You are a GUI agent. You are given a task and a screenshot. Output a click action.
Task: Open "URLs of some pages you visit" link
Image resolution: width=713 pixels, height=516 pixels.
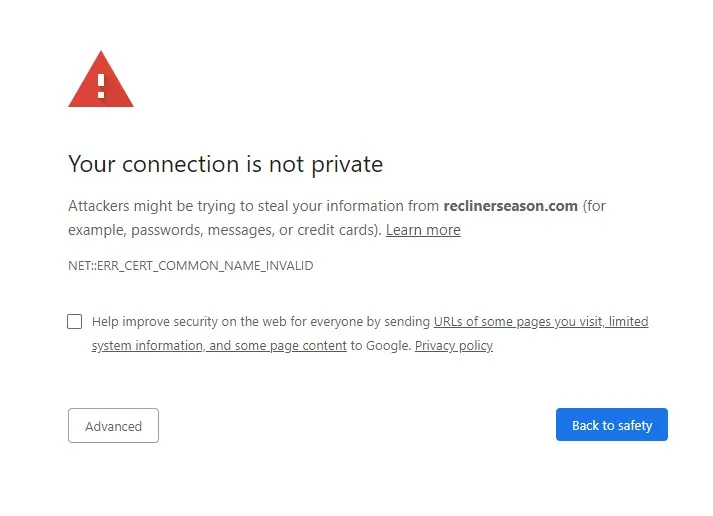point(518,321)
